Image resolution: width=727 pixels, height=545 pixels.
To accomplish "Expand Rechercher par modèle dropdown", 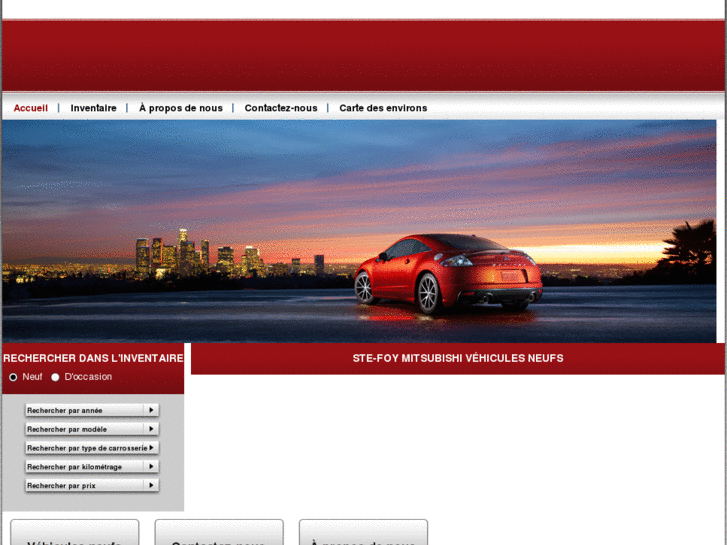I will pyautogui.click(x=92, y=429).
